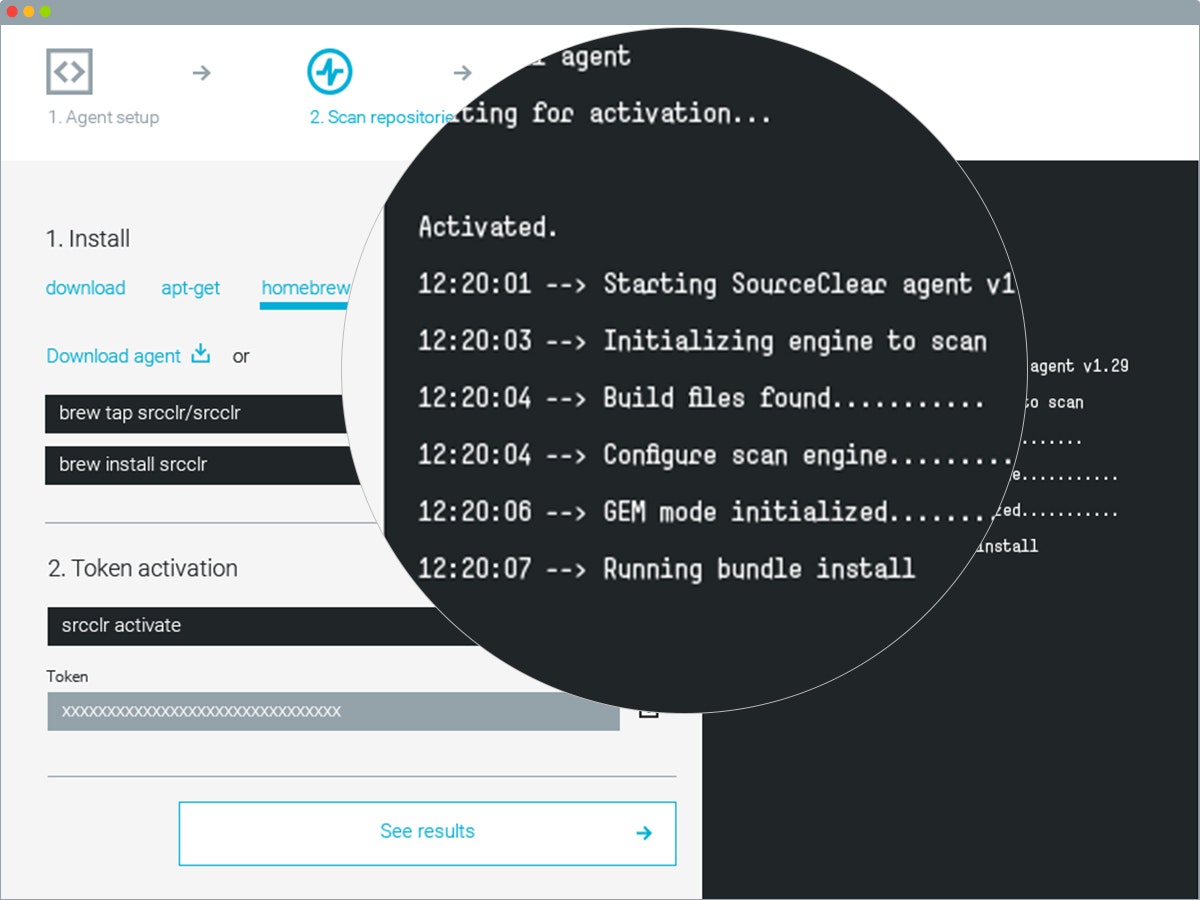Click the 1. Install heading
This screenshot has width=1200, height=900.
point(88,239)
